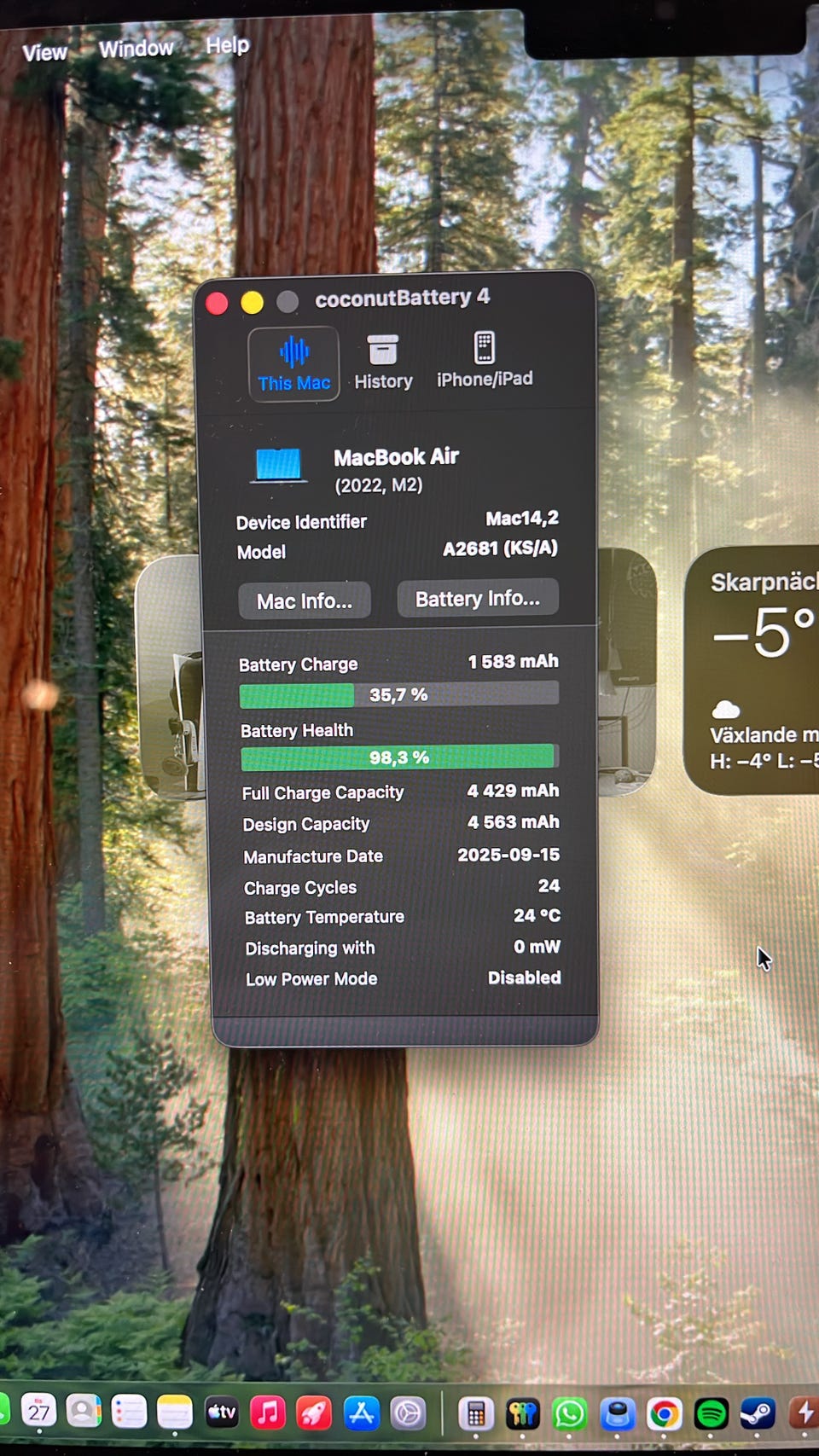This screenshot has height=1456, width=819.
Task: Open Reminders from the Dock
Action: tap(129, 1412)
